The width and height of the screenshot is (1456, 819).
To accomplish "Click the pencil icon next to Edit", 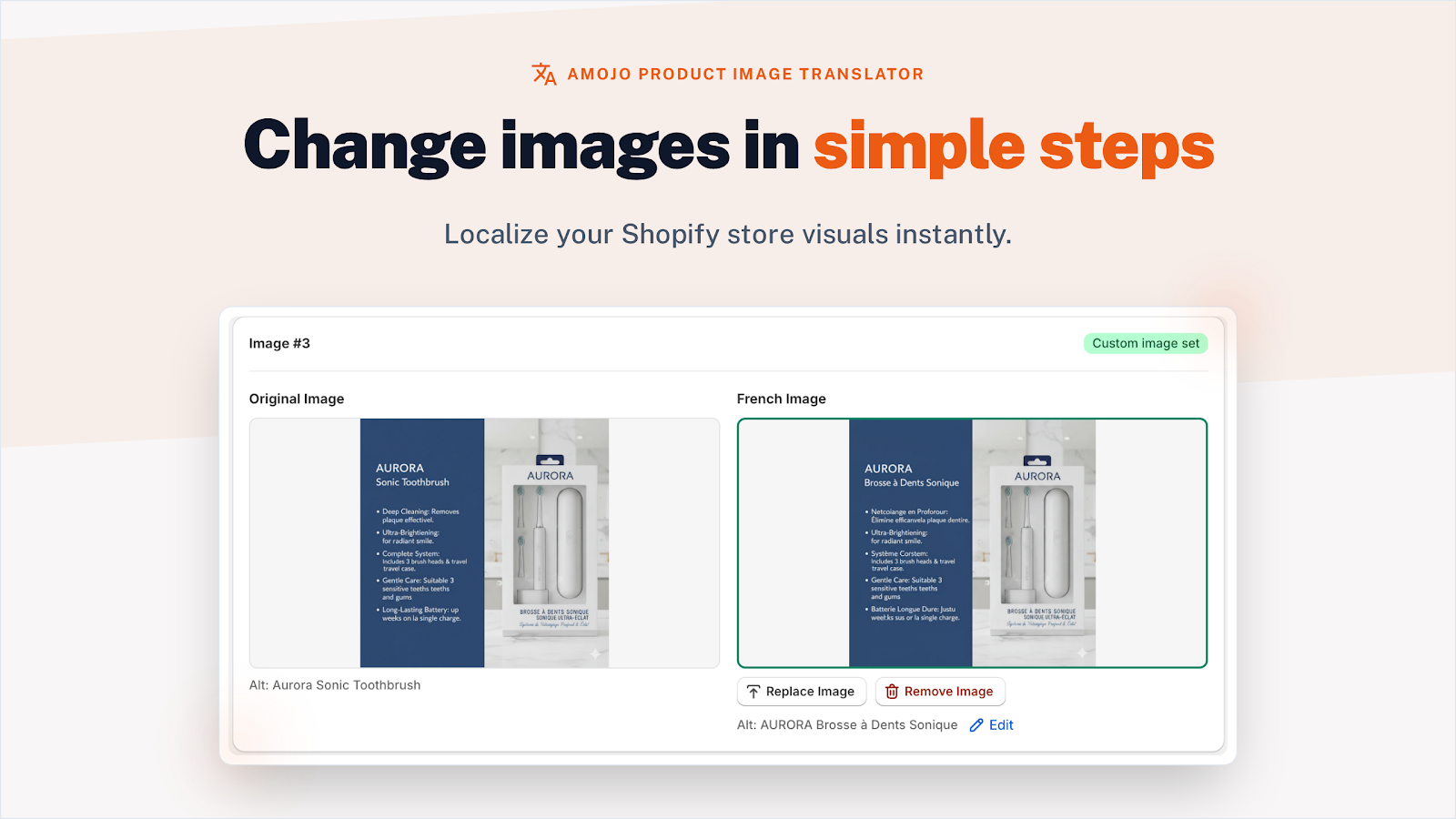I will pos(976,724).
